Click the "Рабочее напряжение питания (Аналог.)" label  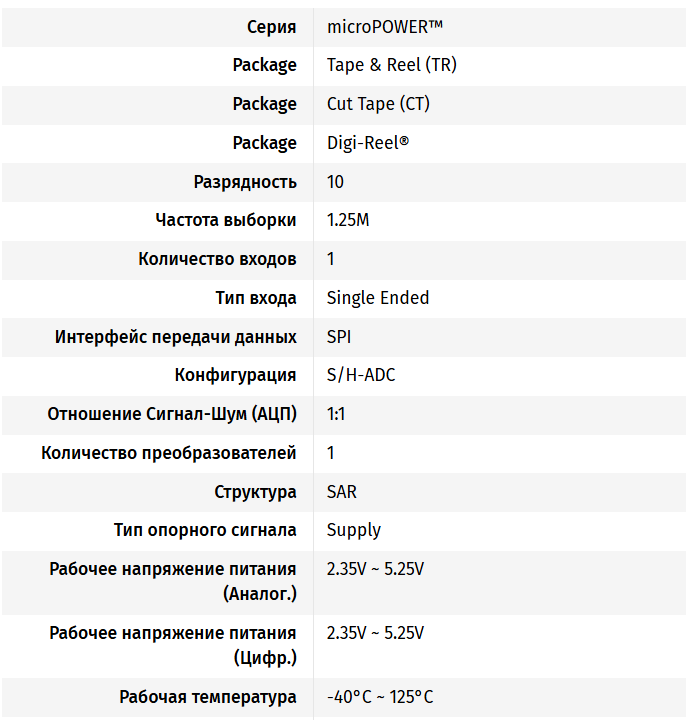pyautogui.click(x=173, y=581)
